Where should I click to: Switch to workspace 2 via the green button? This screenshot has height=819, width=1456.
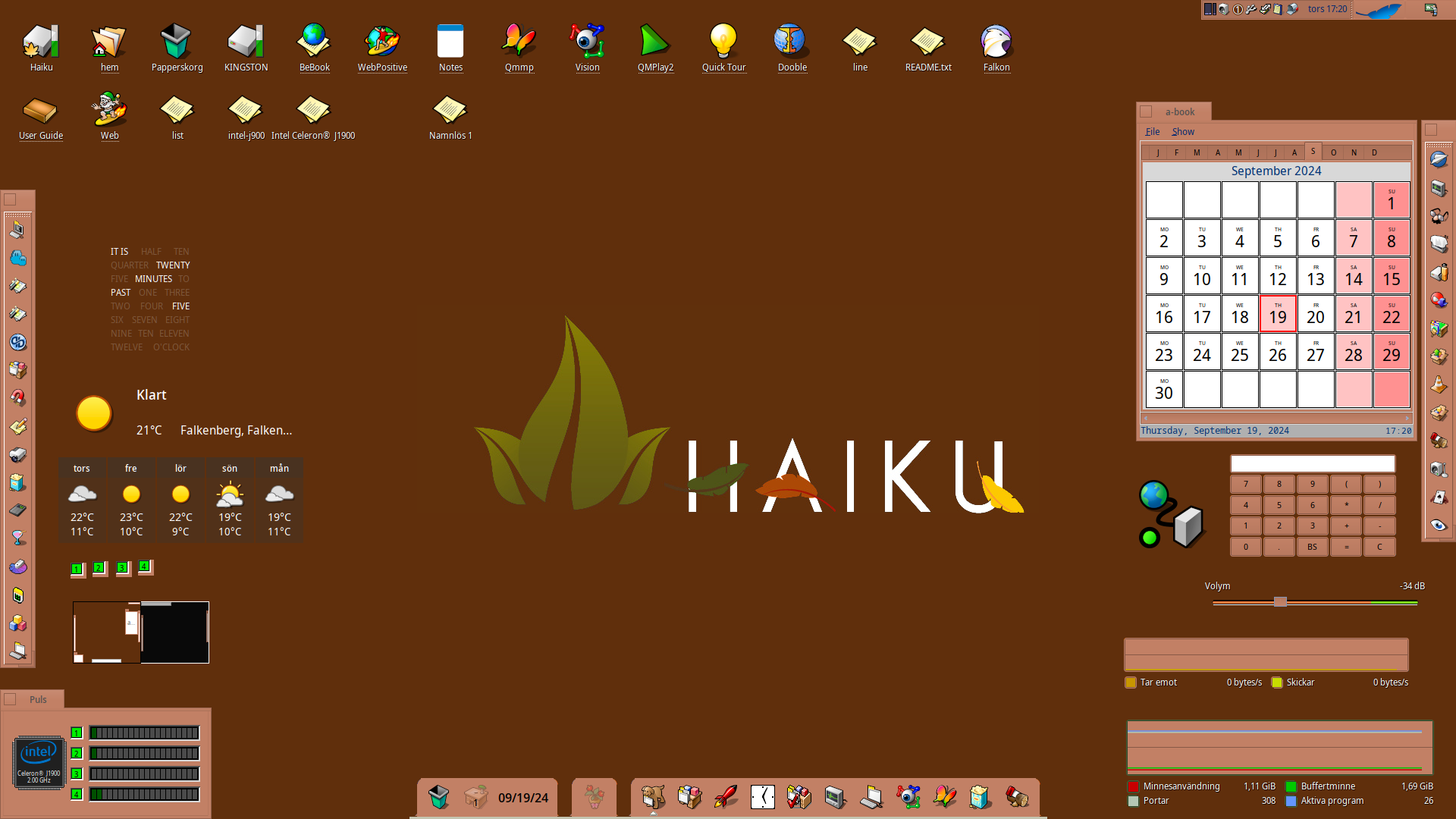coord(99,567)
